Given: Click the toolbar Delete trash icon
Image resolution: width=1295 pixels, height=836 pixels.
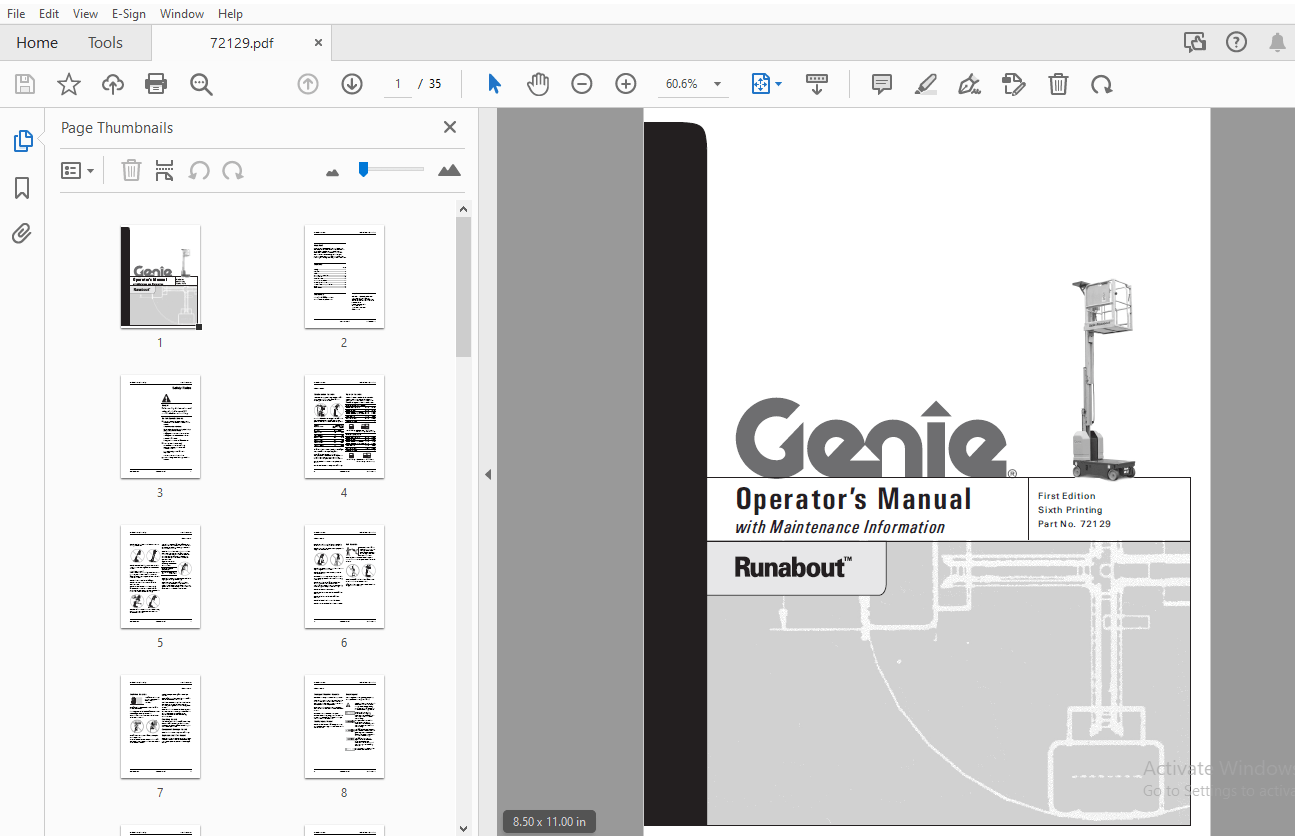Looking at the screenshot, I should point(1058,84).
